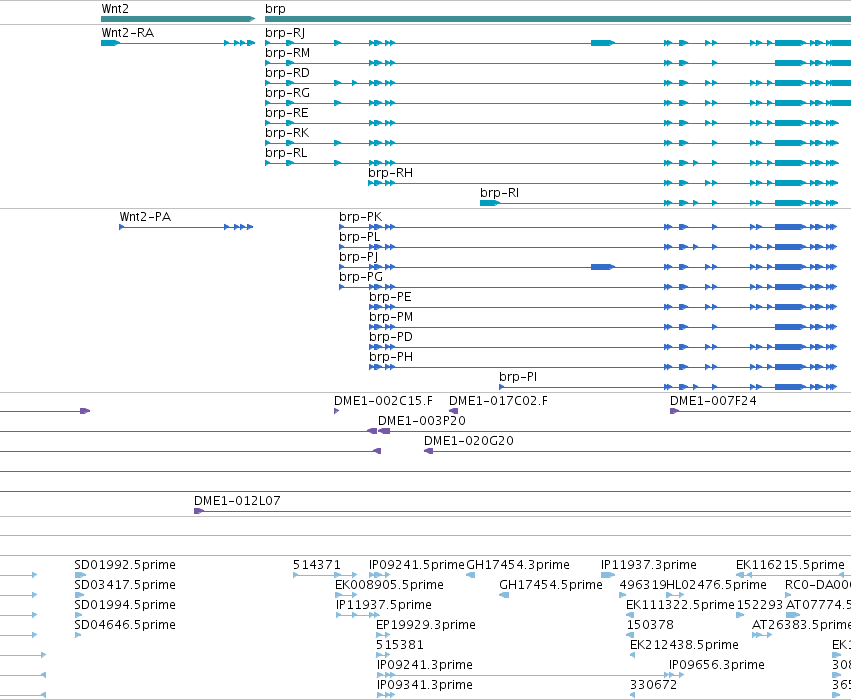
Task: Select the brp-RE transcript label
Action: click(x=287, y=113)
